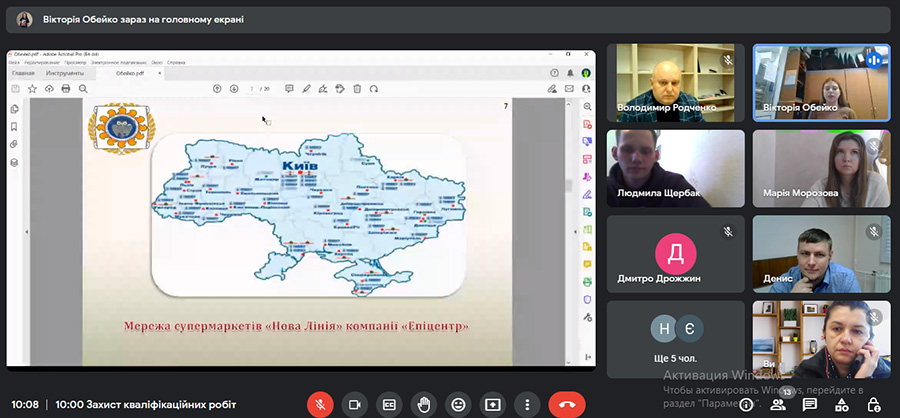Hang up with the red leave-call button

coord(567,404)
